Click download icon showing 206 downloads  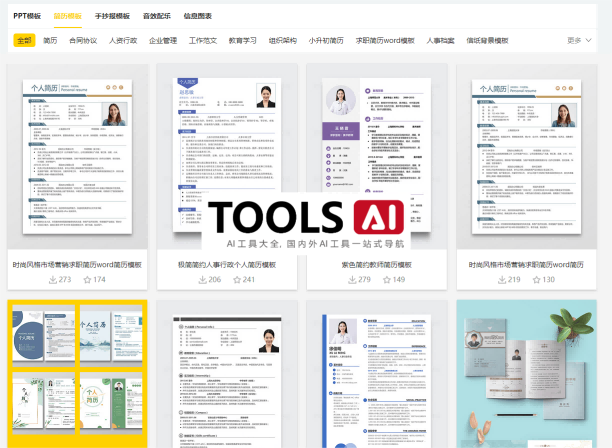(x=203, y=279)
